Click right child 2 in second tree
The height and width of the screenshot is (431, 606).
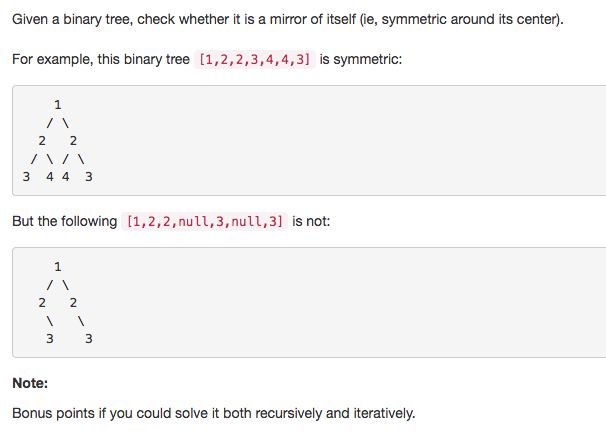[x=73, y=303]
